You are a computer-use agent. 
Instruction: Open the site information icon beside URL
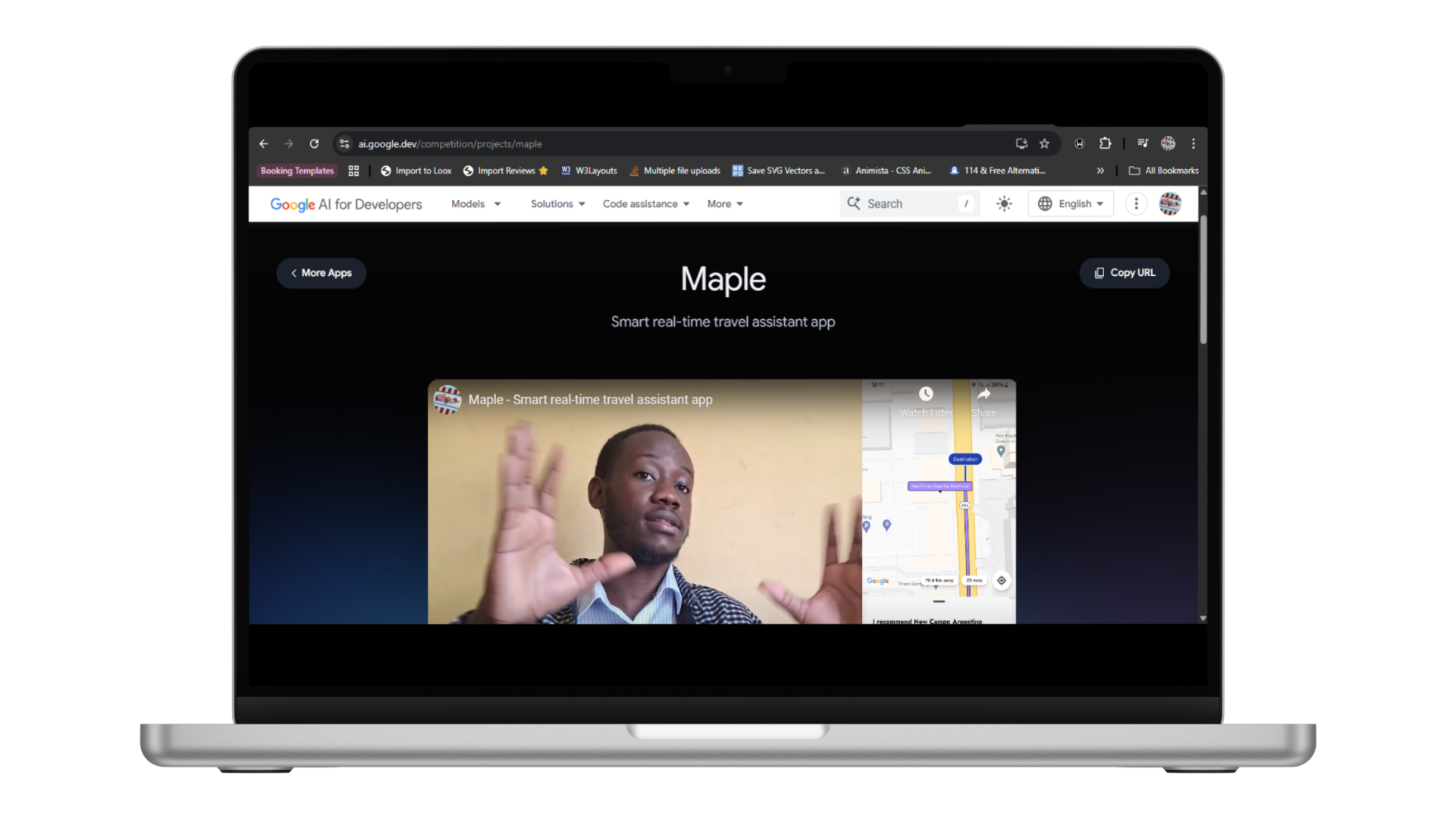(344, 143)
